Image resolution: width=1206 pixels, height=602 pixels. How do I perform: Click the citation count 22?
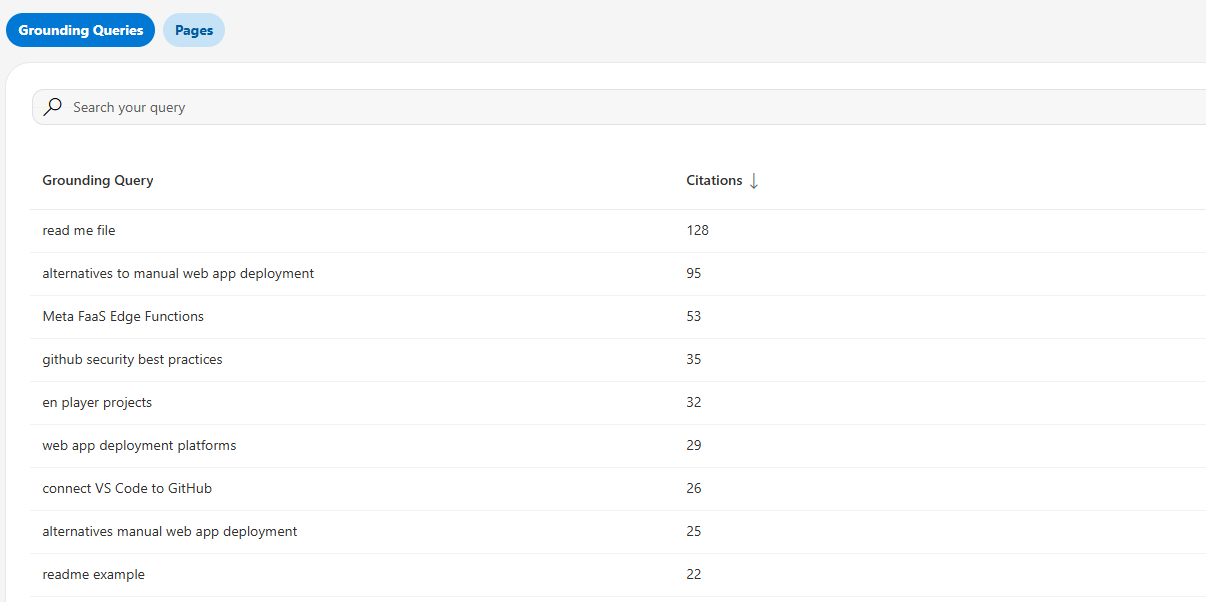tap(694, 574)
